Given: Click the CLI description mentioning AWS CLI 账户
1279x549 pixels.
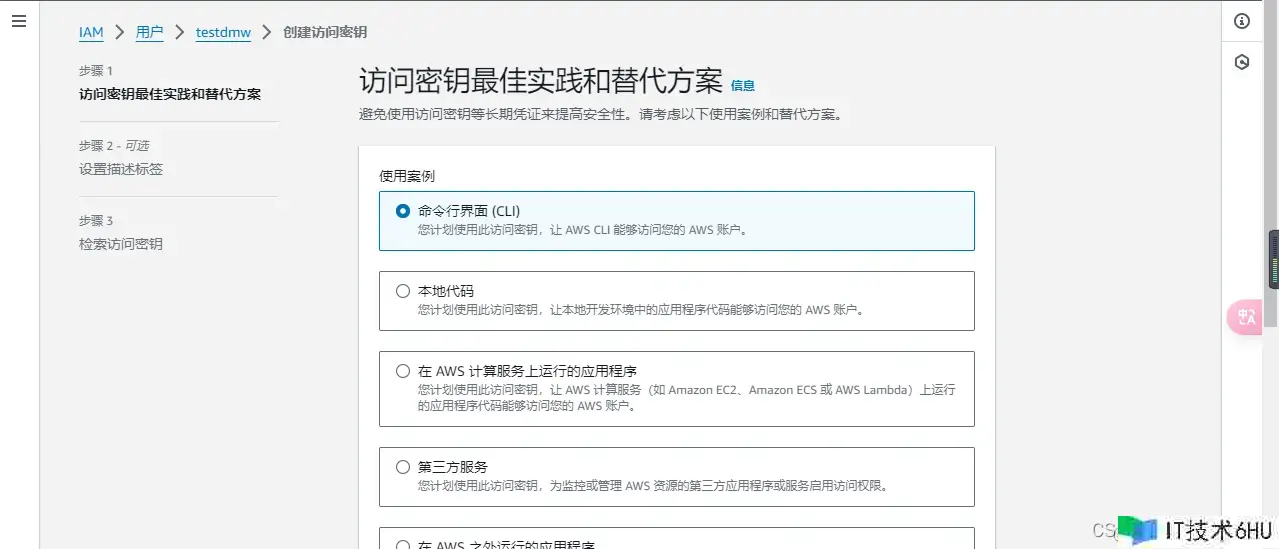Looking at the screenshot, I should pos(582,229).
